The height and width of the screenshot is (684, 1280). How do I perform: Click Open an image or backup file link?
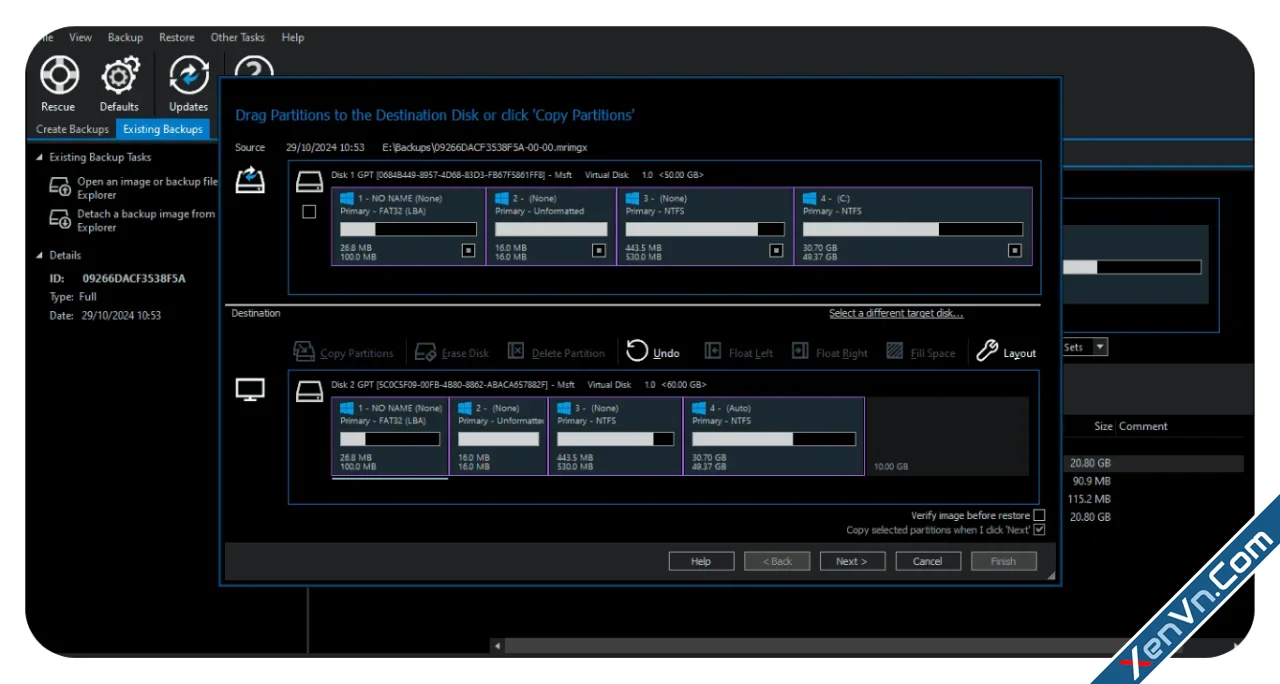click(x=147, y=188)
